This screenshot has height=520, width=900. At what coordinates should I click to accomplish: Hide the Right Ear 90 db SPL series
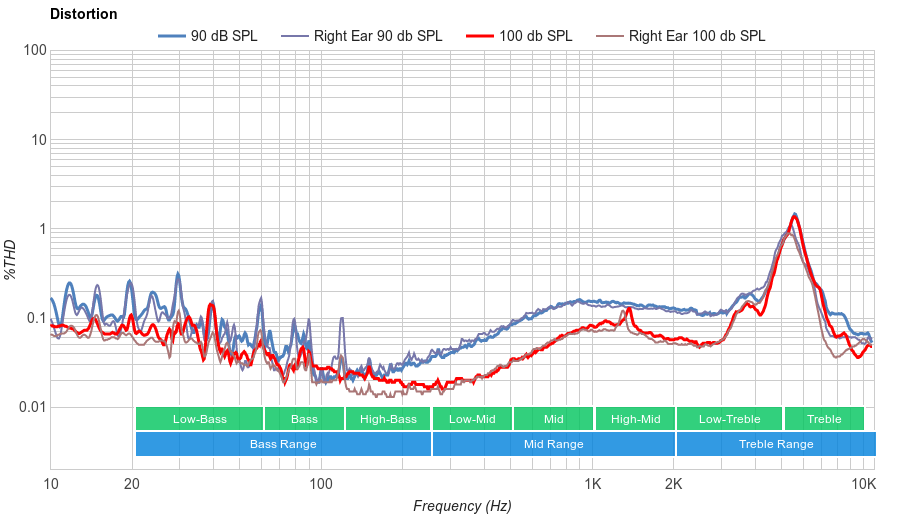(x=377, y=36)
